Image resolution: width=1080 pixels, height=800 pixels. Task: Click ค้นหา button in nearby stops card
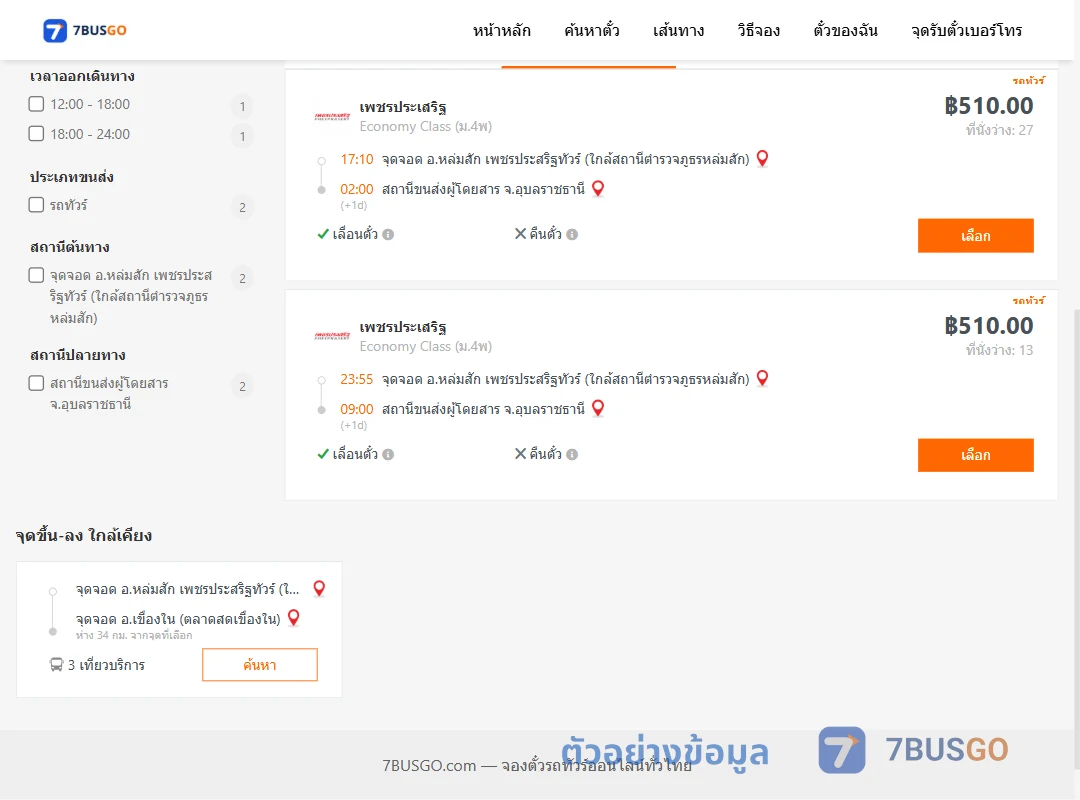(260, 665)
